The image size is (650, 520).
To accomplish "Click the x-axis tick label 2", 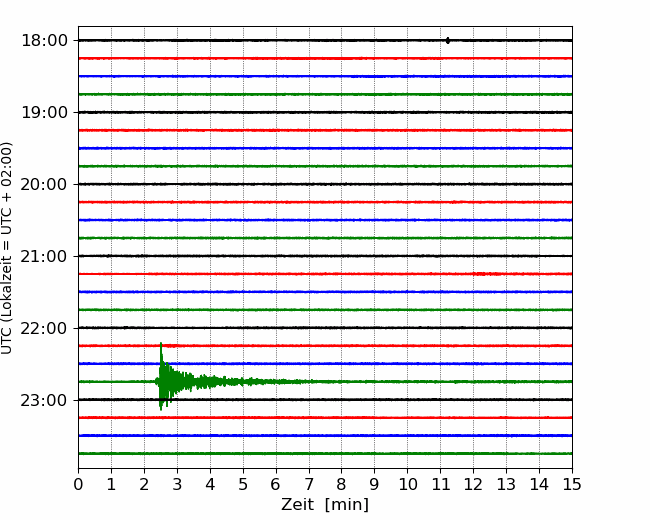I will (144, 484).
